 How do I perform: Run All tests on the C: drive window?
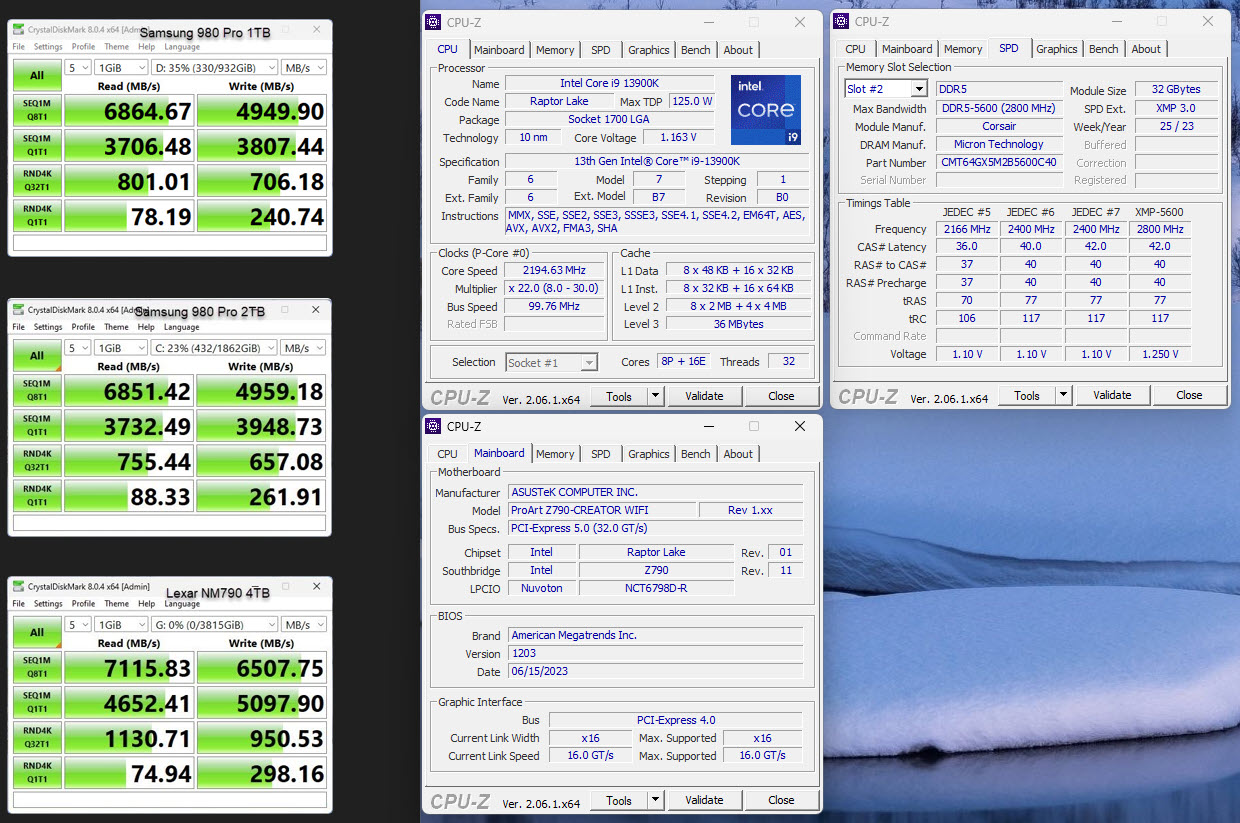[37, 355]
